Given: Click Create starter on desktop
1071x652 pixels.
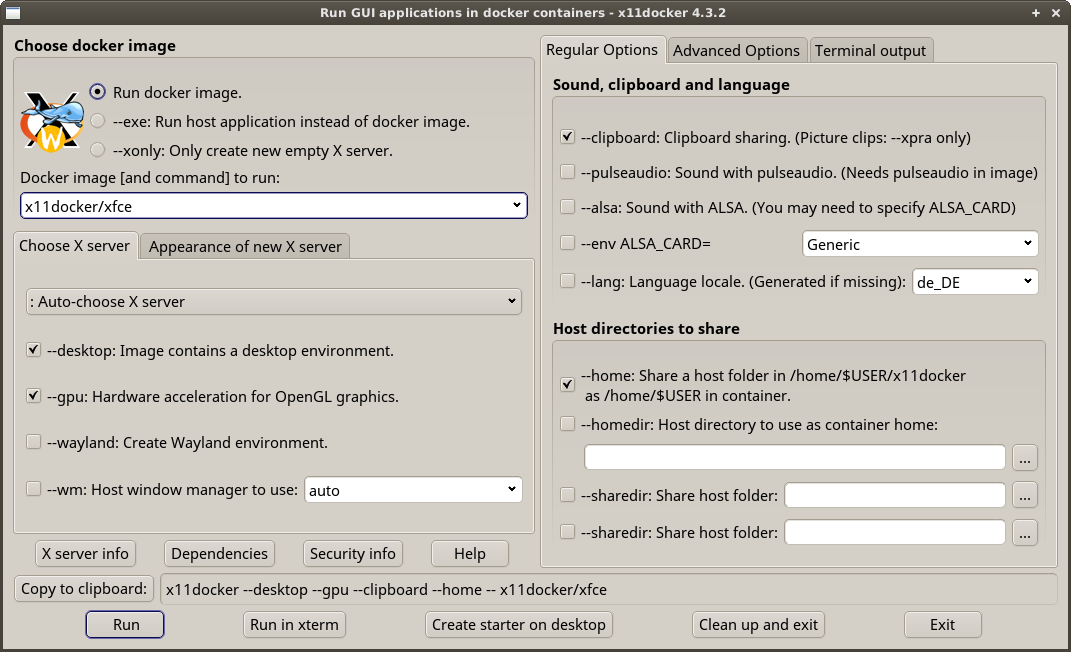Looking at the screenshot, I should [518, 625].
